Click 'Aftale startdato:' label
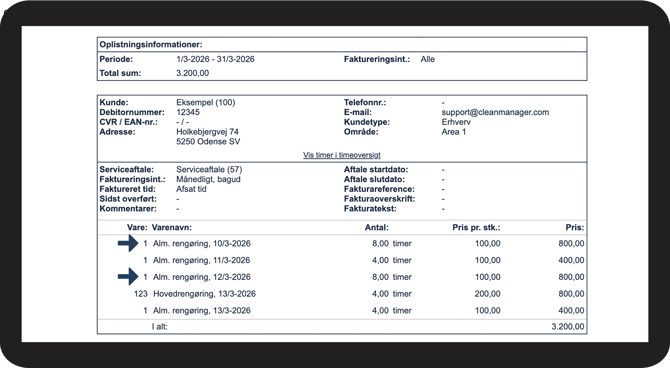The image size is (670, 368). pos(376,170)
